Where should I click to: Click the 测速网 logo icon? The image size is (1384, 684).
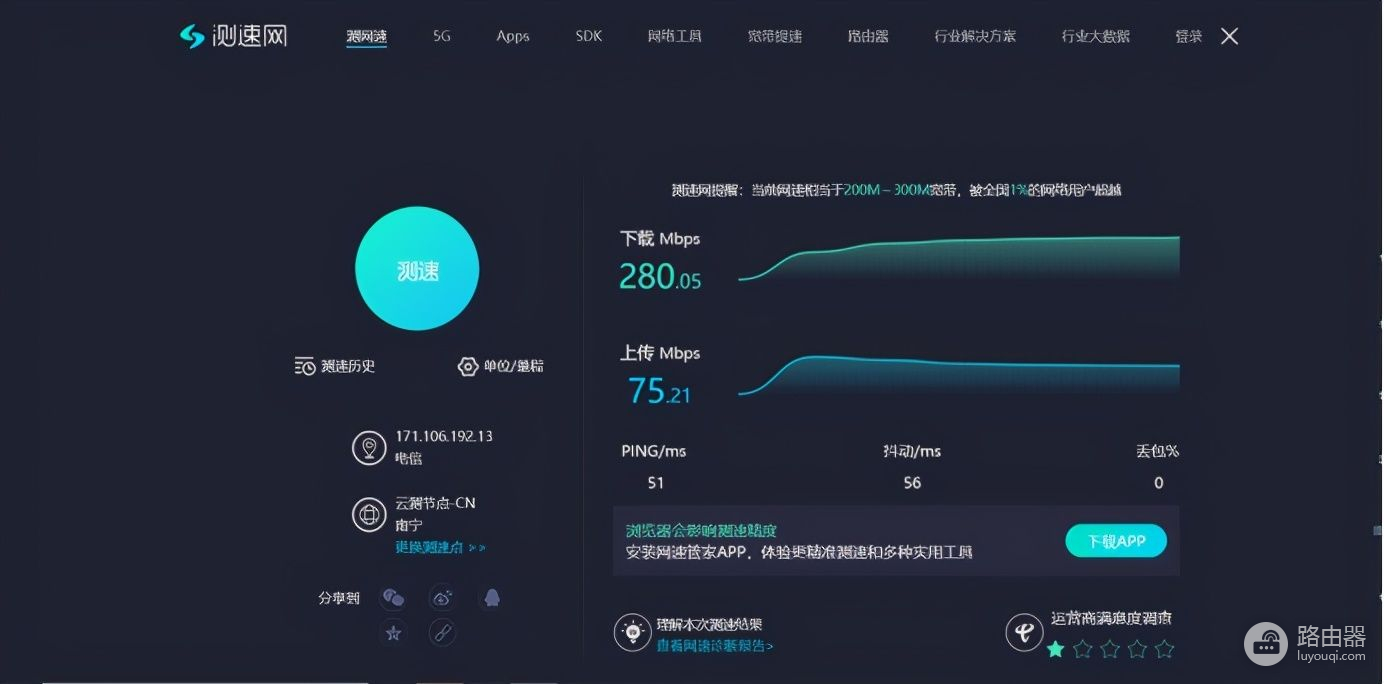[x=192, y=36]
